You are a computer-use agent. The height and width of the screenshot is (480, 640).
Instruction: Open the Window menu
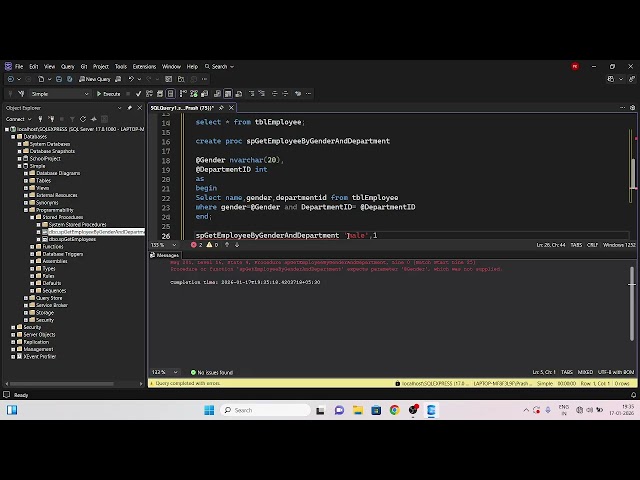(171, 67)
